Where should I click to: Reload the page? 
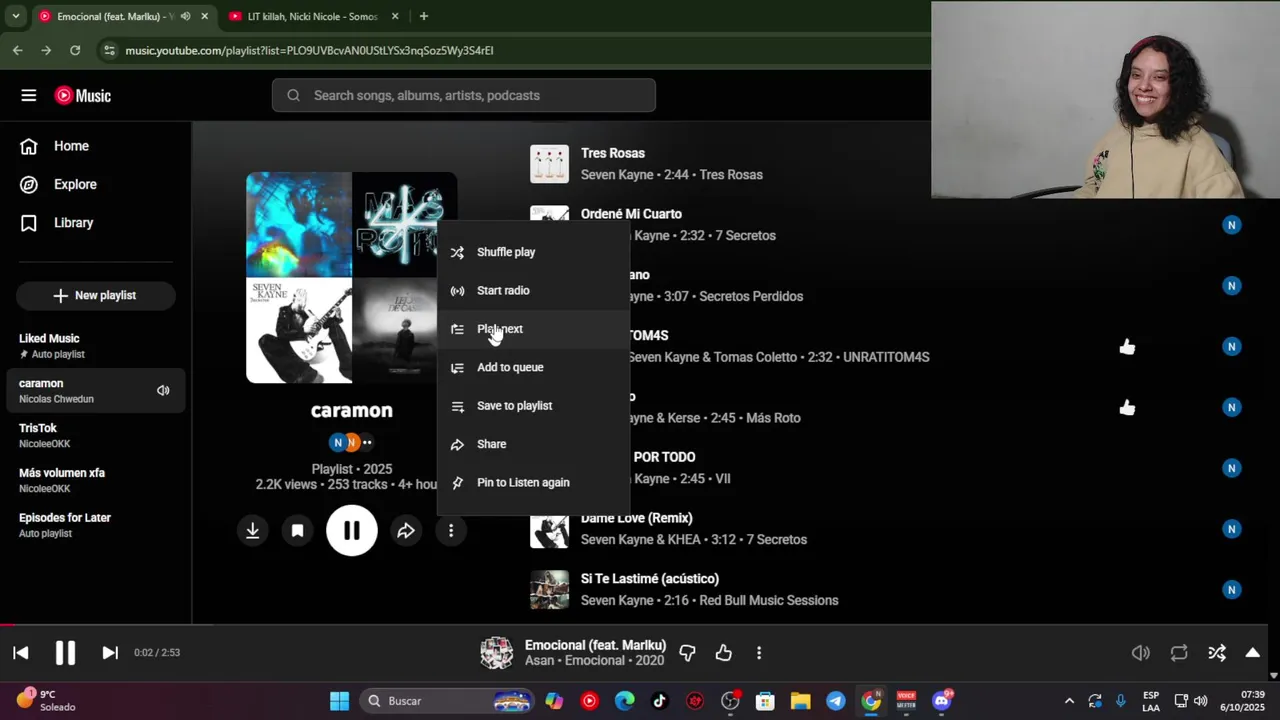click(x=75, y=50)
